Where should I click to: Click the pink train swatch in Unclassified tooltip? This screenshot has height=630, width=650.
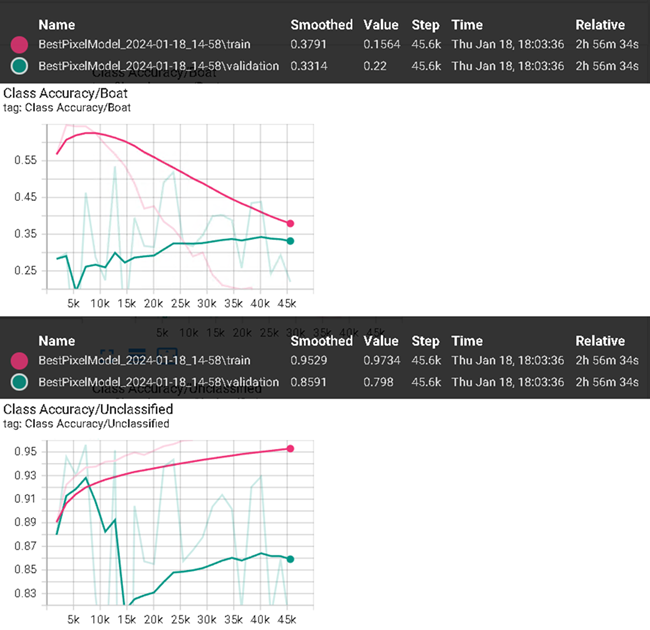click(x=18, y=361)
